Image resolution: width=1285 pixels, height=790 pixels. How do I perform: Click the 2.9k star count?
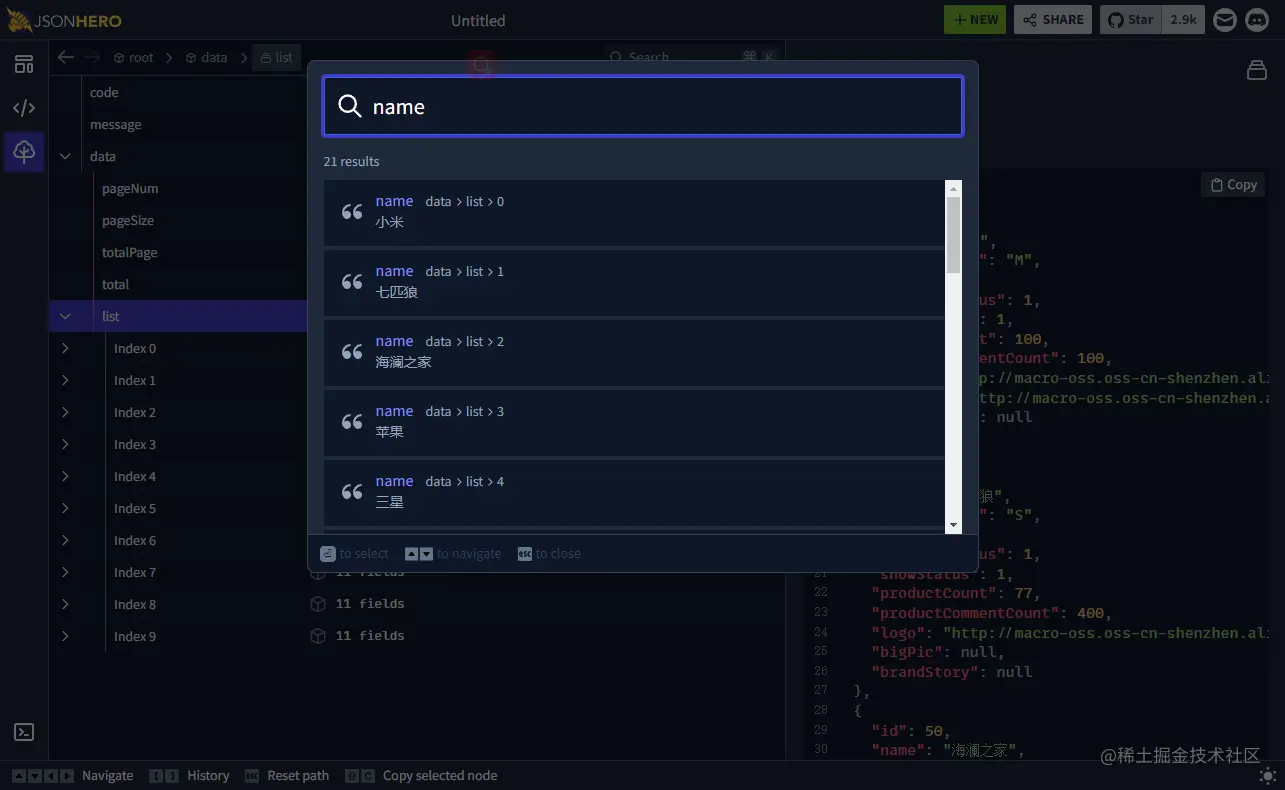click(1183, 19)
